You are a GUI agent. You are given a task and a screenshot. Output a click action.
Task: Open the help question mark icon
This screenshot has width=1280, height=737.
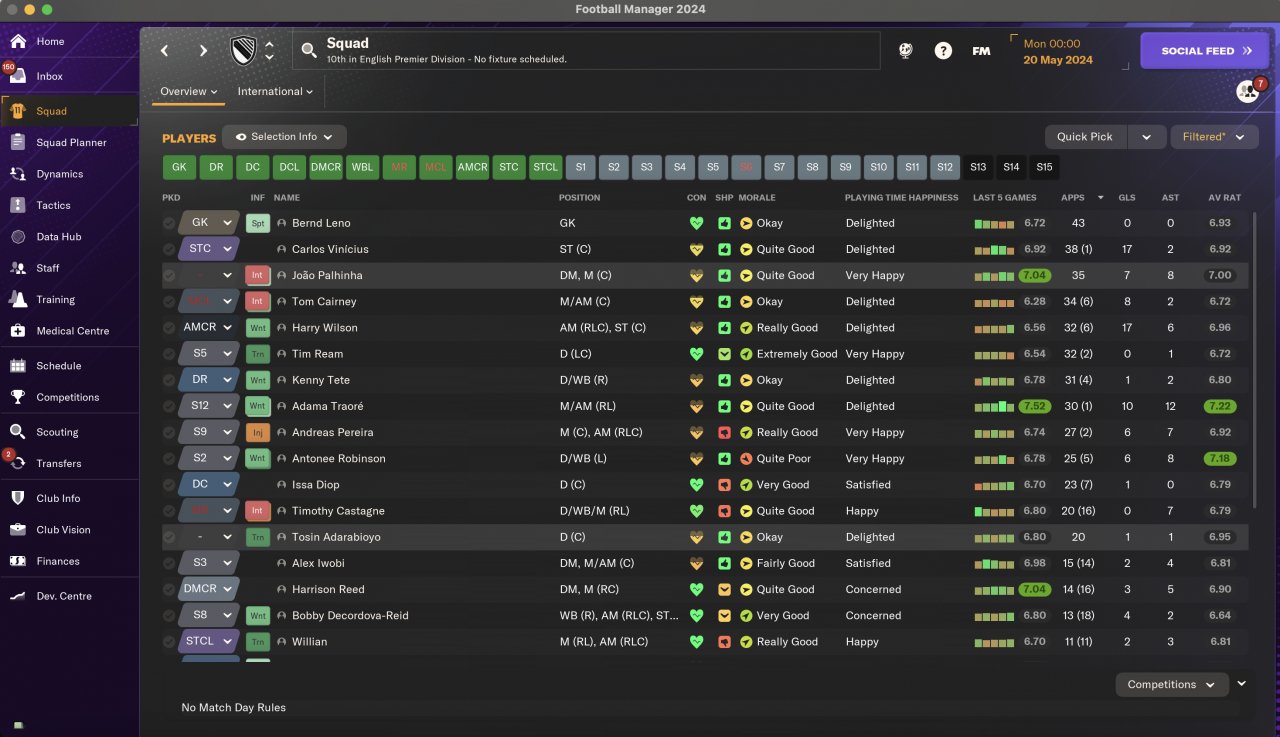(943, 50)
